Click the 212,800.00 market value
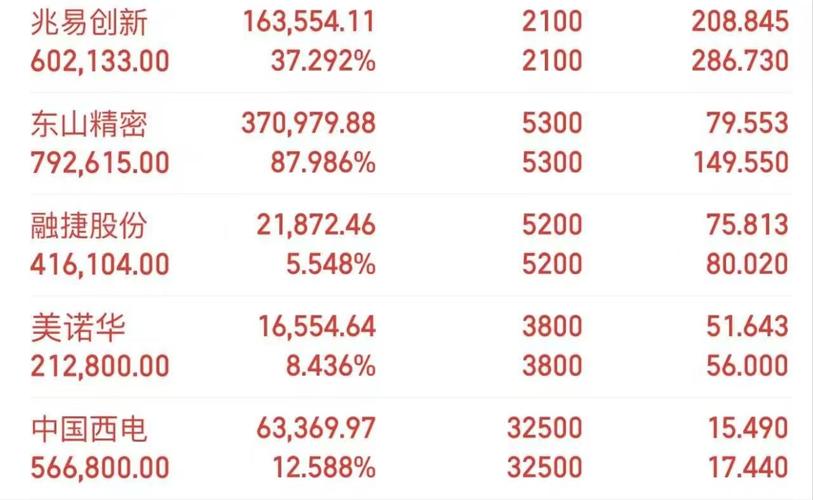Viewport: 813px width, 500px height. pyautogui.click(x=100, y=366)
